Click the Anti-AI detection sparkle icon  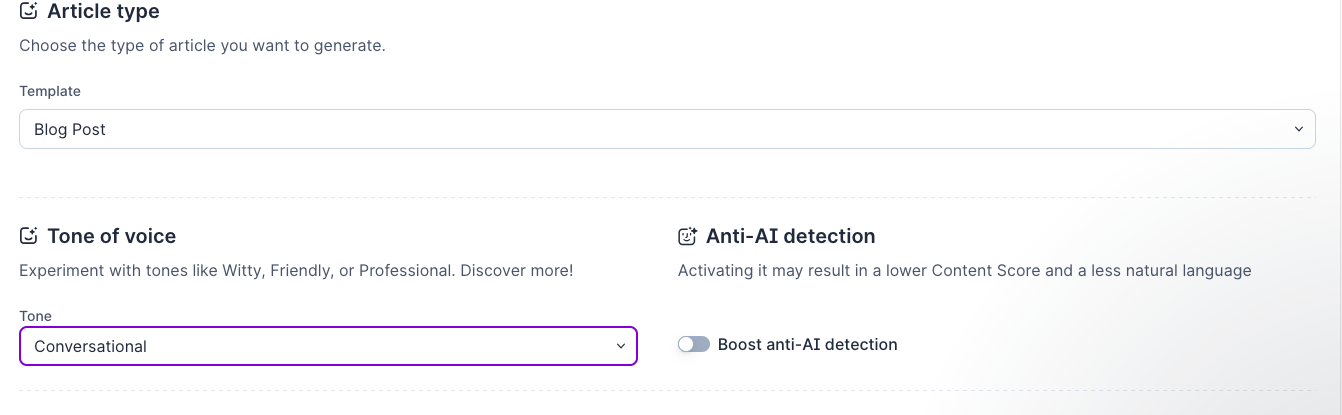click(687, 236)
